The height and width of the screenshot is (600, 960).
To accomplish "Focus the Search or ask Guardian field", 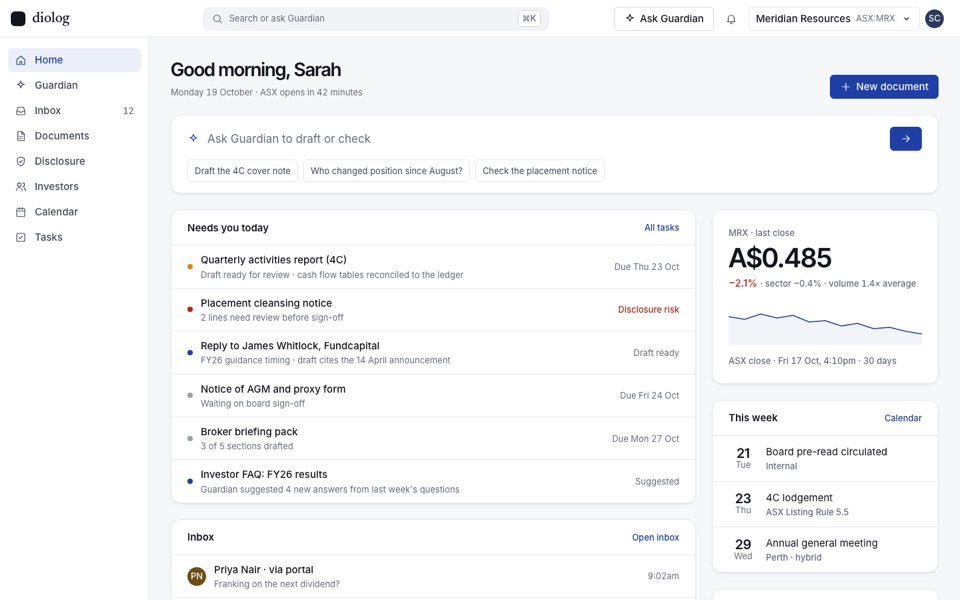I will [376, 18].
